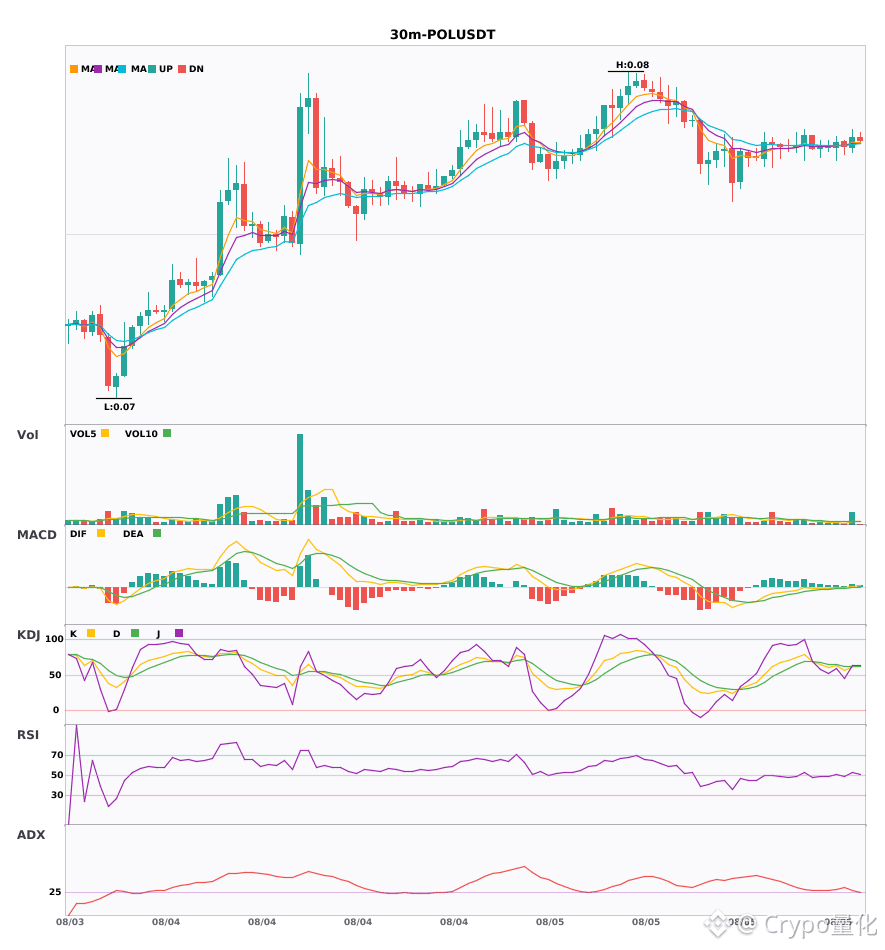Click the KDJ axis value 0
This screenshot has width=885, height=950.
click(x=56, y=710)
